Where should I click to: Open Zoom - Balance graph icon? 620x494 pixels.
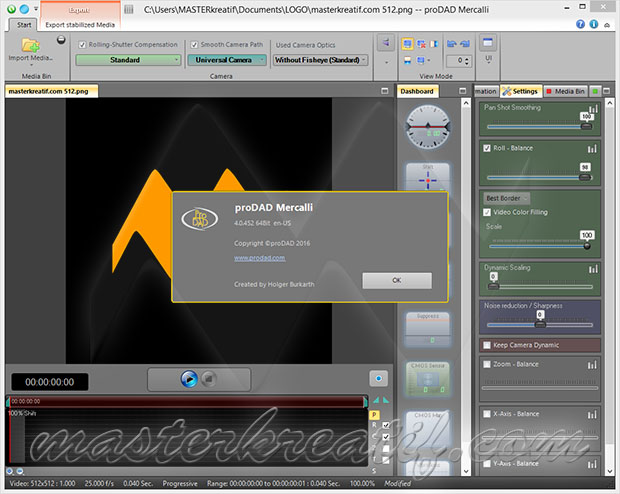(592, 365)
